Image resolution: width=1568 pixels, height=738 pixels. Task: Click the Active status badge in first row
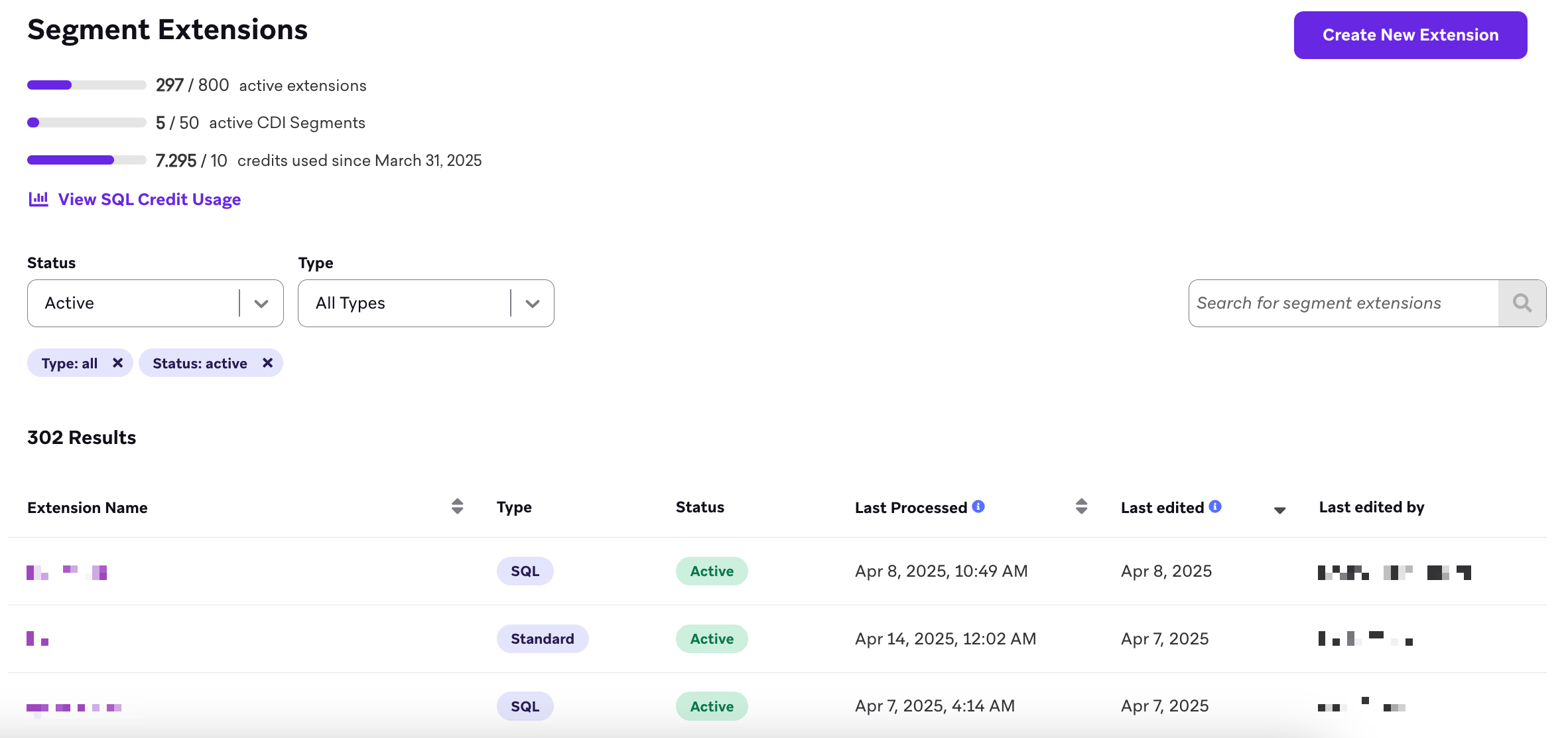[x=711, y=571]
